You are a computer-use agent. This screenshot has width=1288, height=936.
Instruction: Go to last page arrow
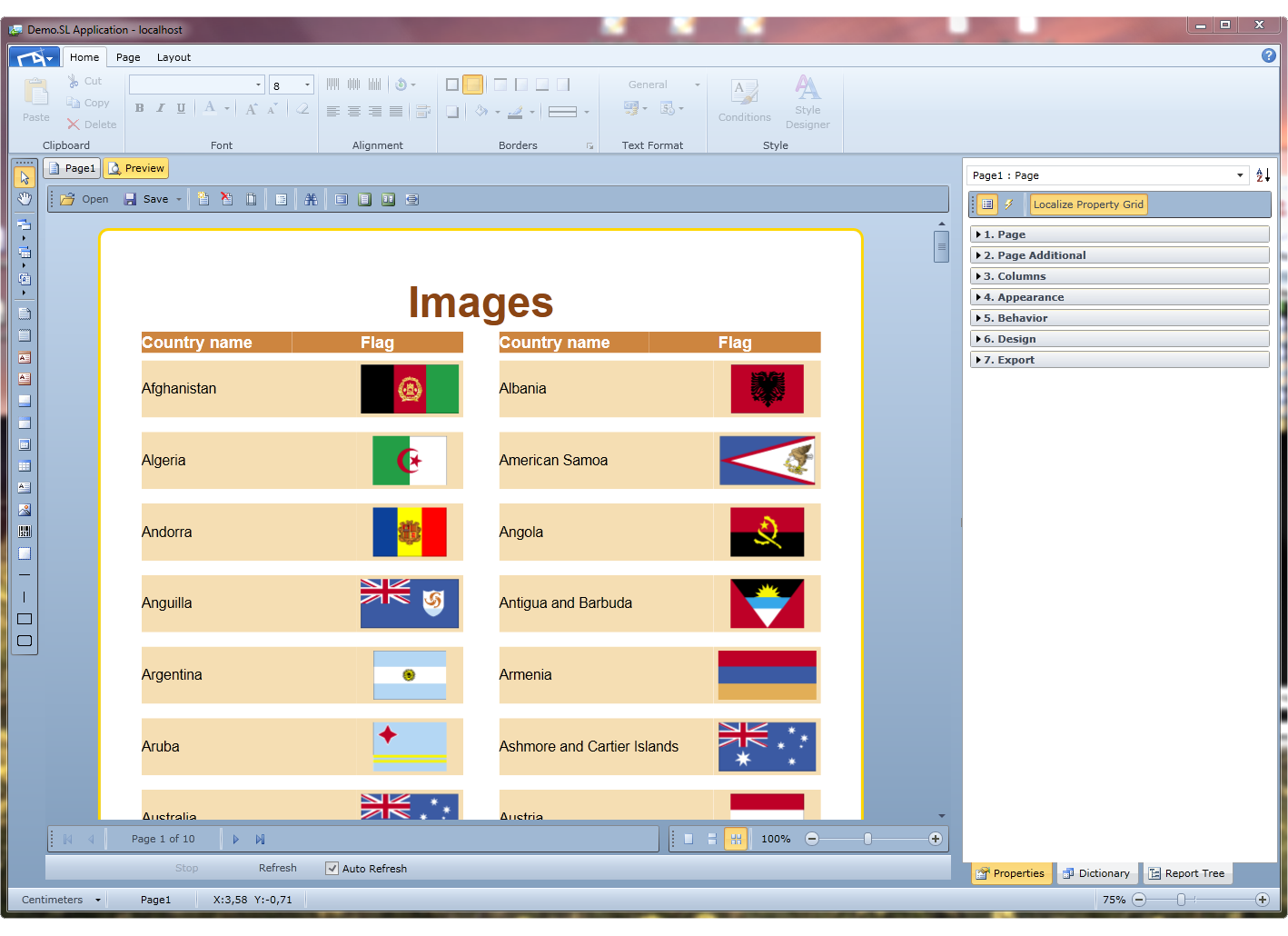point(261,839)
